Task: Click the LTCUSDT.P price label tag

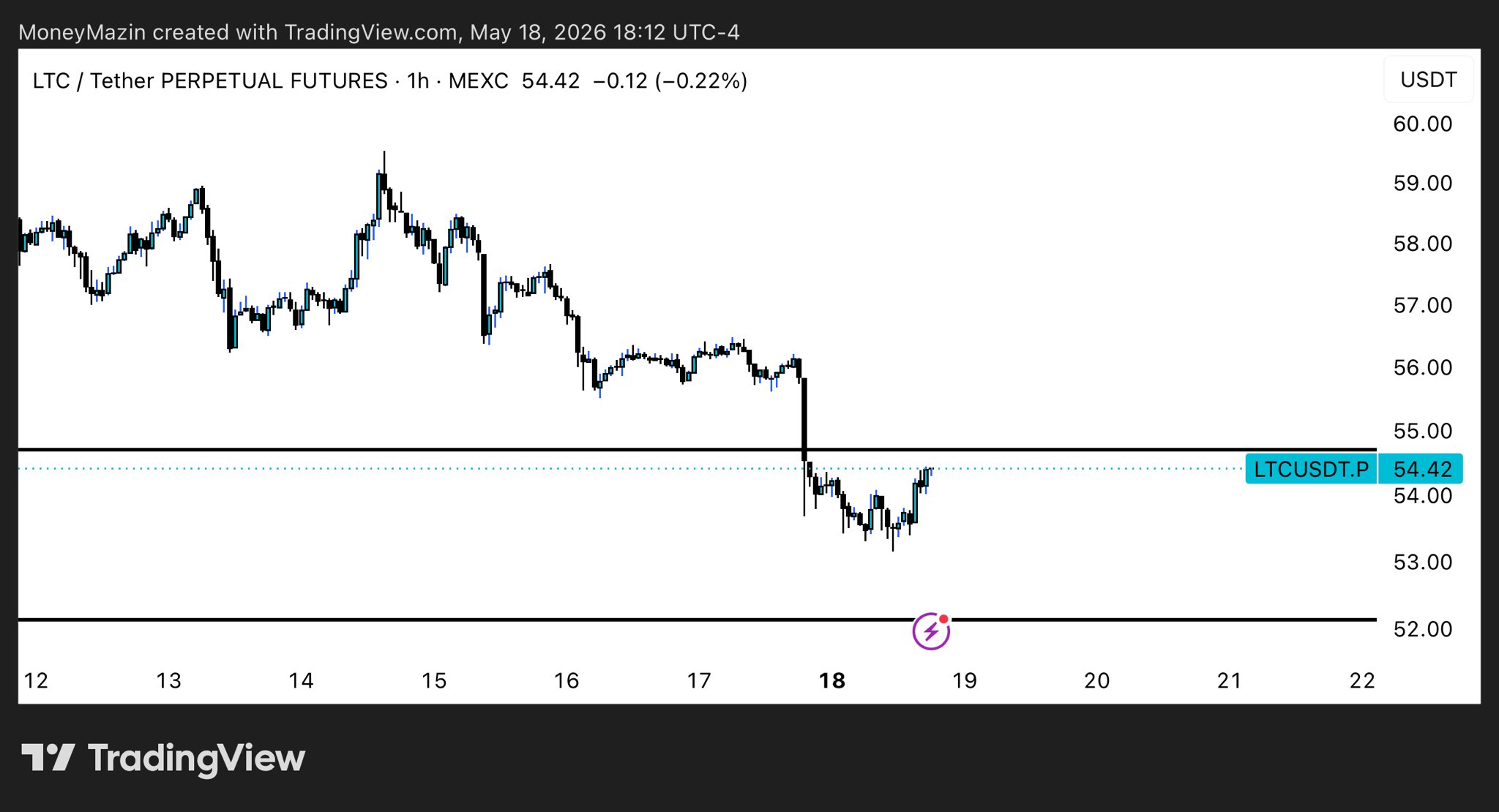Action: (1310, 469)
